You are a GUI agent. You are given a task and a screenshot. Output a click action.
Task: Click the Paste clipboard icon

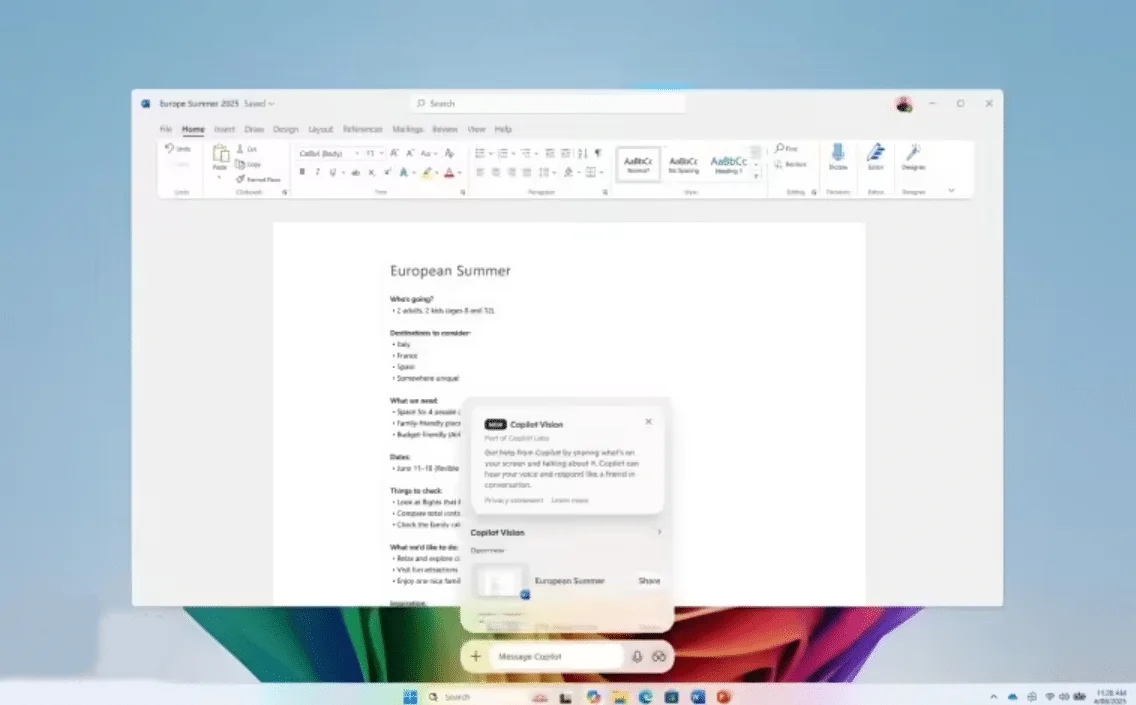pyautogui.click(x=220, y=154)
